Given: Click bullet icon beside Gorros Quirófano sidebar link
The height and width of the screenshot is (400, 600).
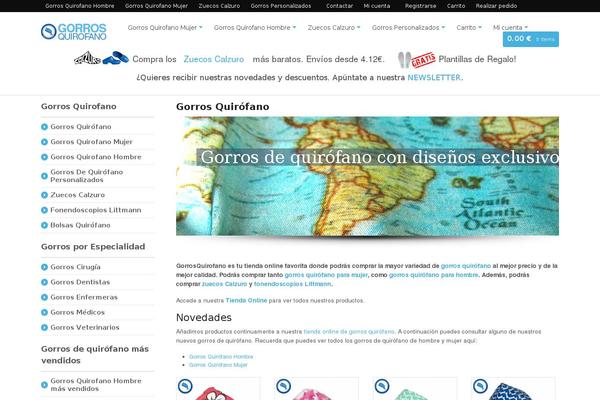Looking at the screenshot, I should [x=44, y=127].
